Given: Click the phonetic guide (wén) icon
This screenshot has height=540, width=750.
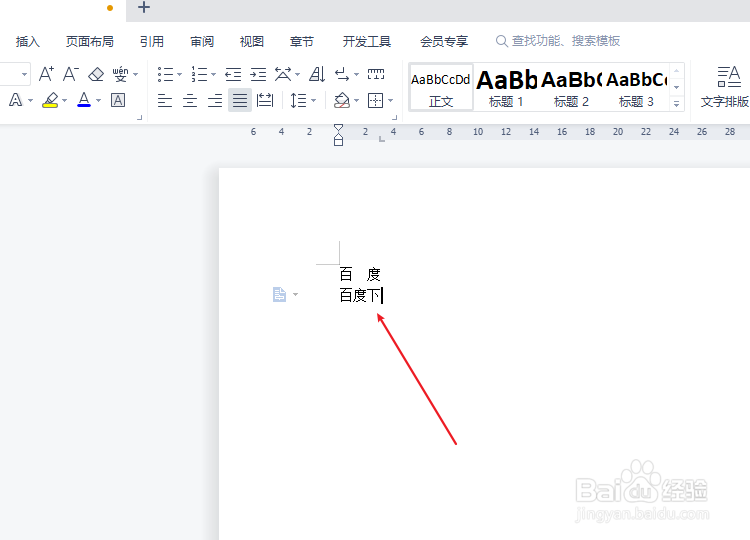Looking at the screenshot, I should [x=121, y=74].
